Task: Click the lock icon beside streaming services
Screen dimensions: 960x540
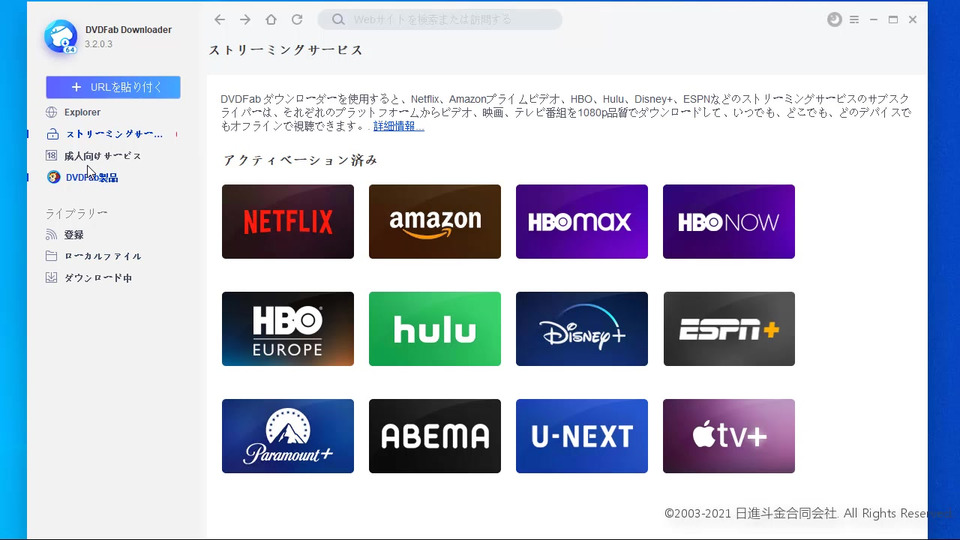Action: tap(53, 134)
